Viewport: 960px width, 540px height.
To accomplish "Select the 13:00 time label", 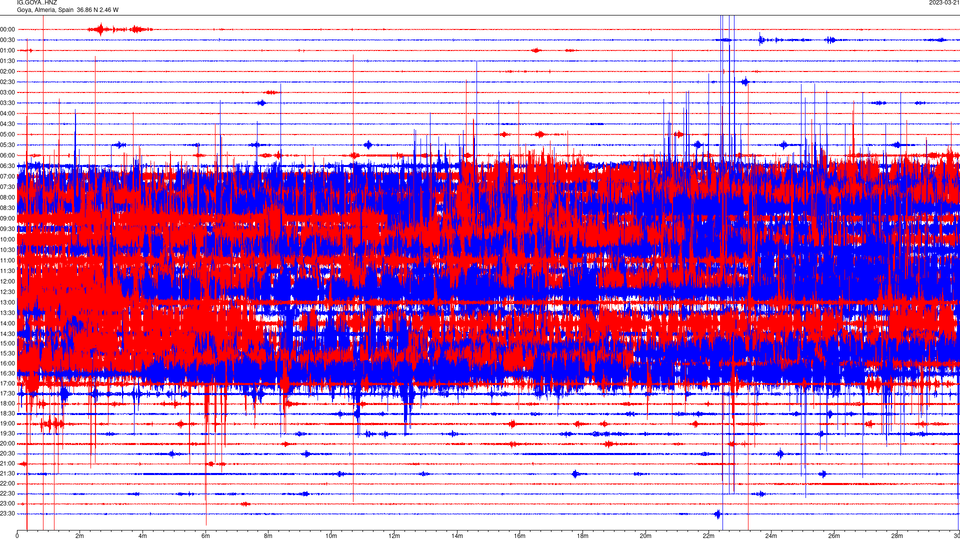I will 8,302.
